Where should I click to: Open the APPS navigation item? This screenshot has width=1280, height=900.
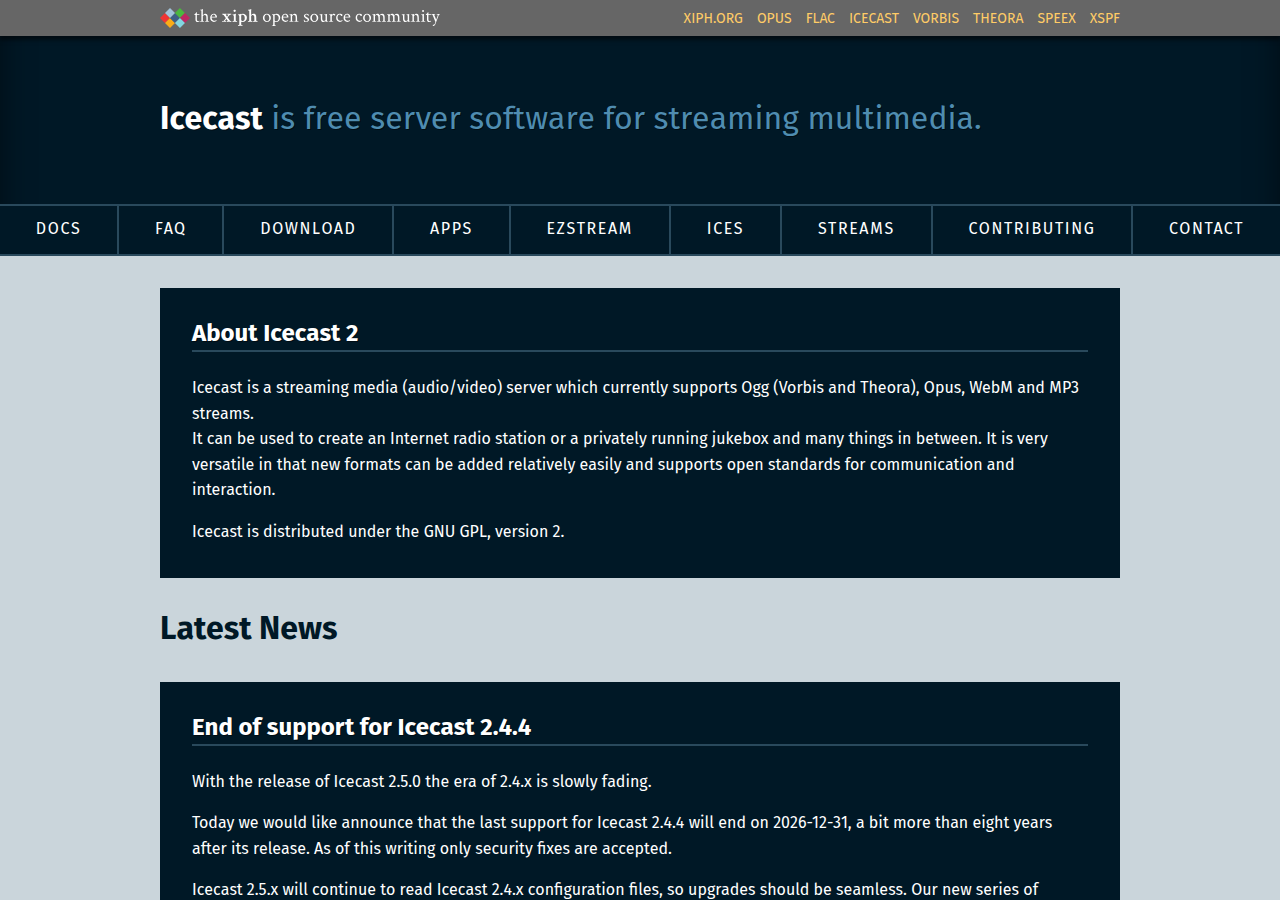coord(451,229)
